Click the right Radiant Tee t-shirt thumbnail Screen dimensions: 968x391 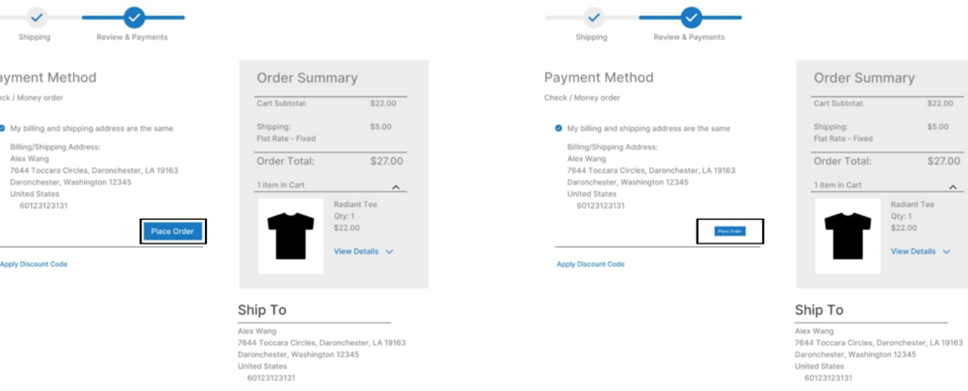pos(848,235)
